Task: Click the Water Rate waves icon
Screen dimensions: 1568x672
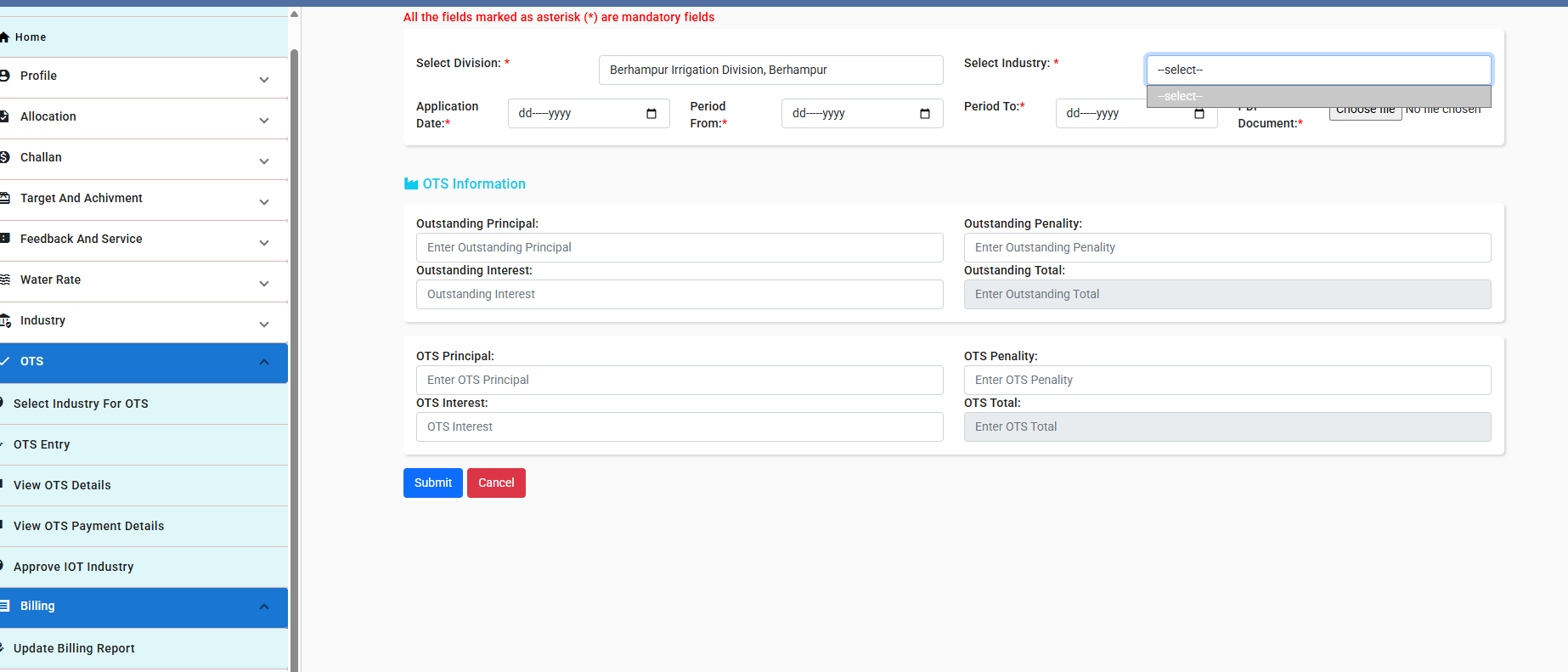Action: [4, 280]
